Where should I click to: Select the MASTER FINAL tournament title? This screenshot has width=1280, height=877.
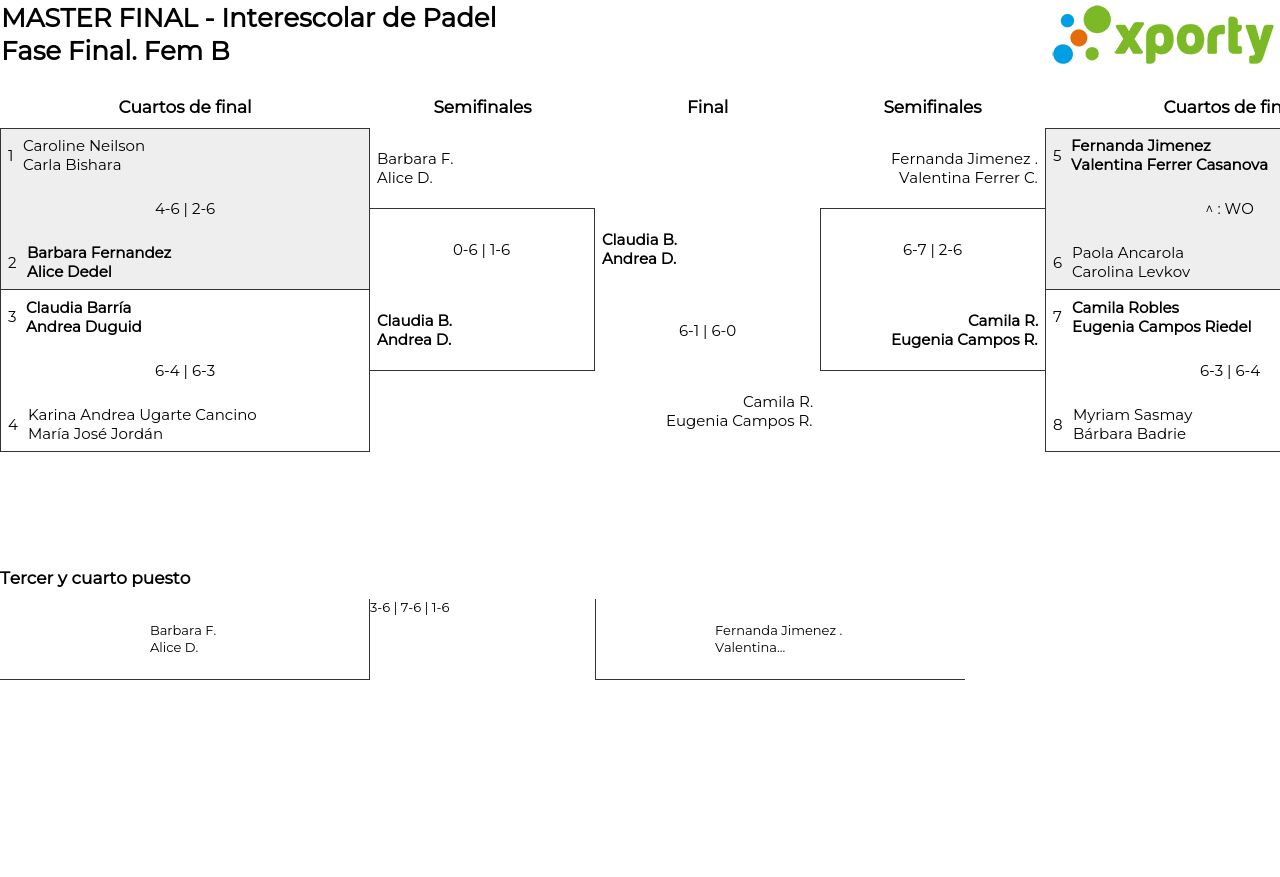(249, 18)
